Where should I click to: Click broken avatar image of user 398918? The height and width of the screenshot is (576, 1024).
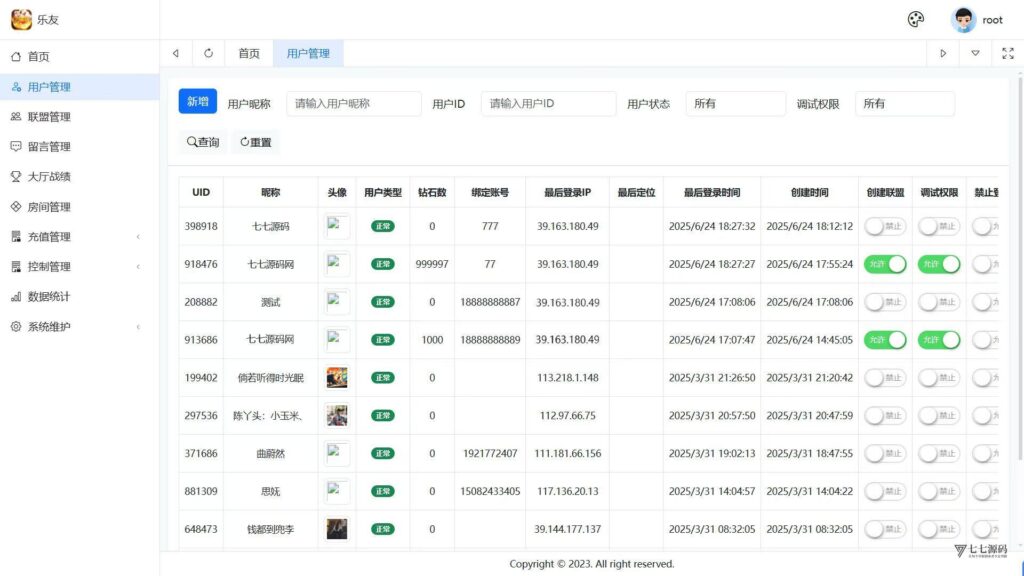[x=337, y=226]
